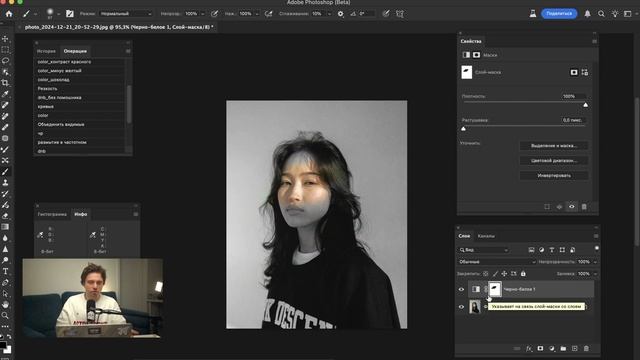Switch to the Каналы tab
The height and width of the screenshot is (360, 640).
486,236
